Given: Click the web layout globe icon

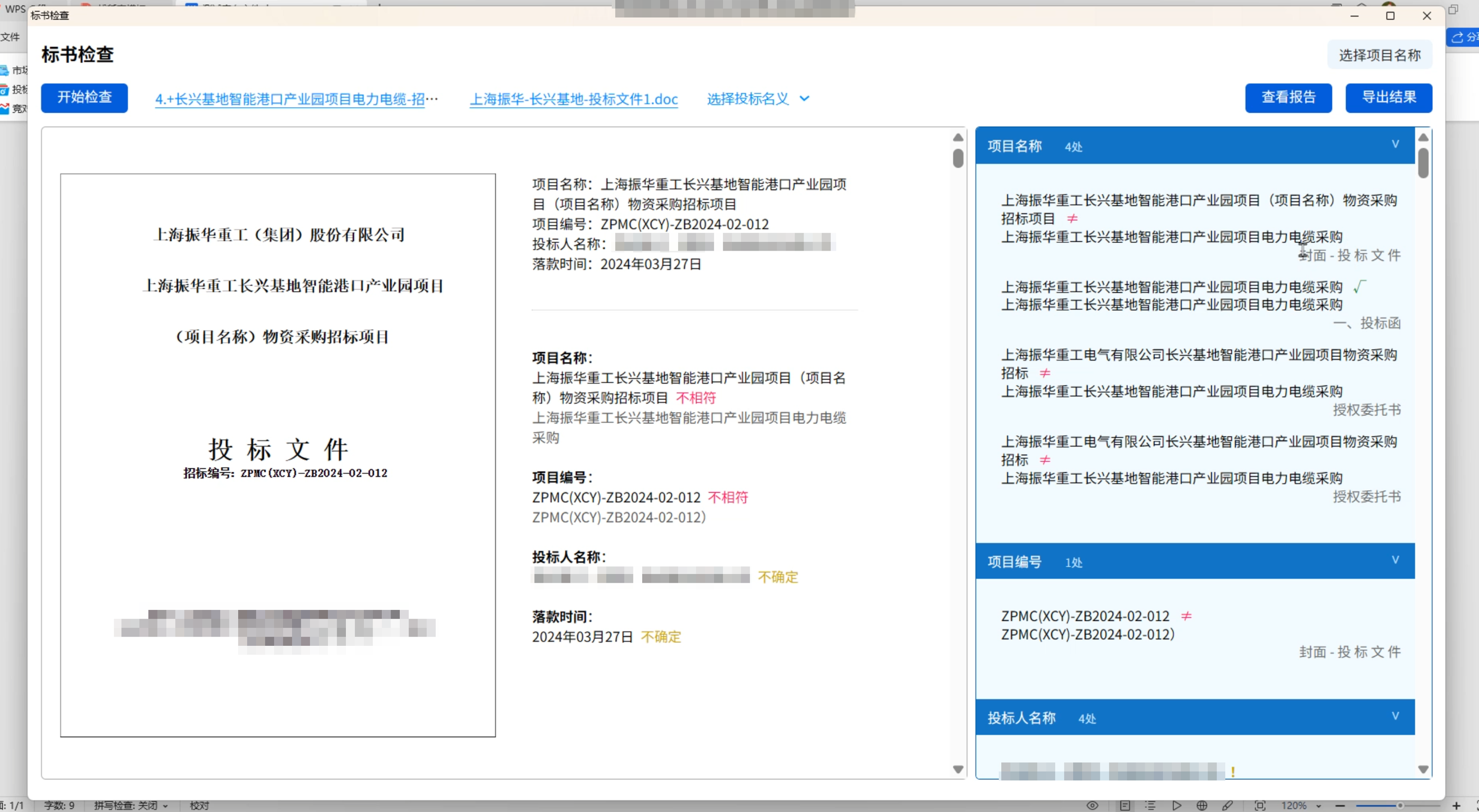Looking at the screenshot, I should pos(1202,805).
